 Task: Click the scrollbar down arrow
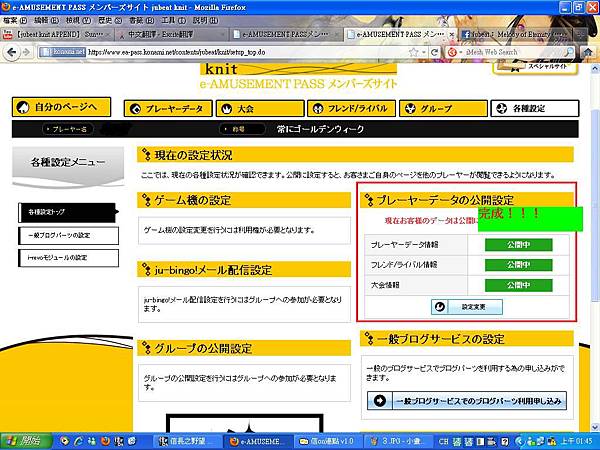click(x=595, y=427)
